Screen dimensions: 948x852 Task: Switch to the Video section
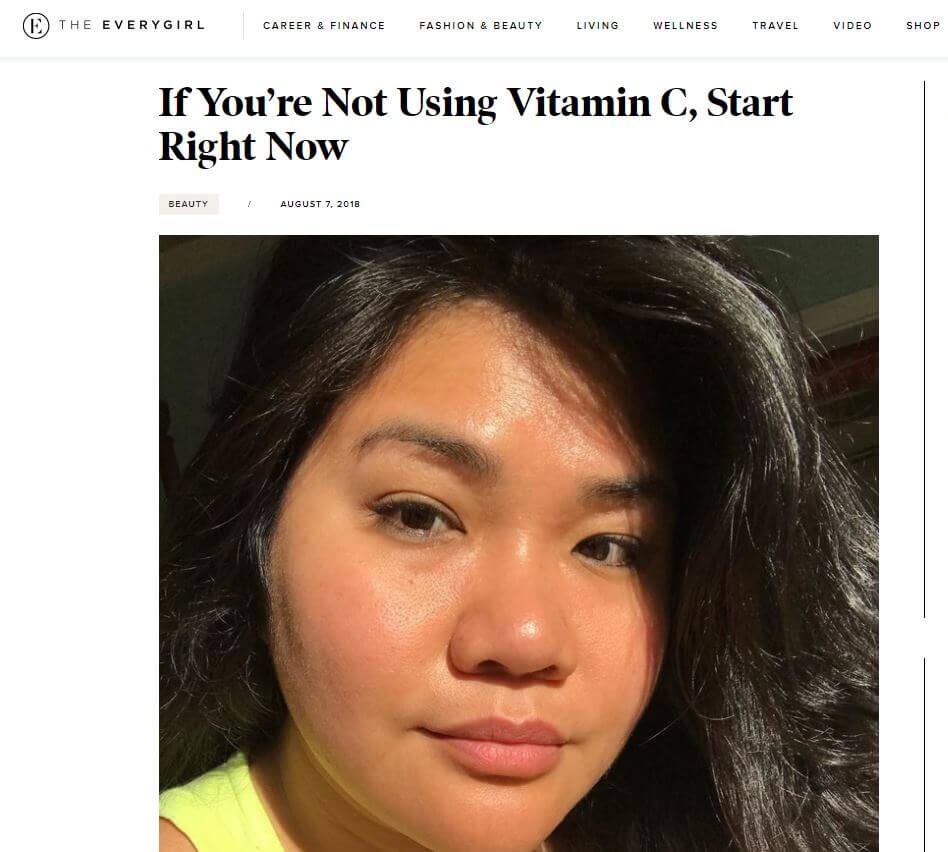coord(852,26)
